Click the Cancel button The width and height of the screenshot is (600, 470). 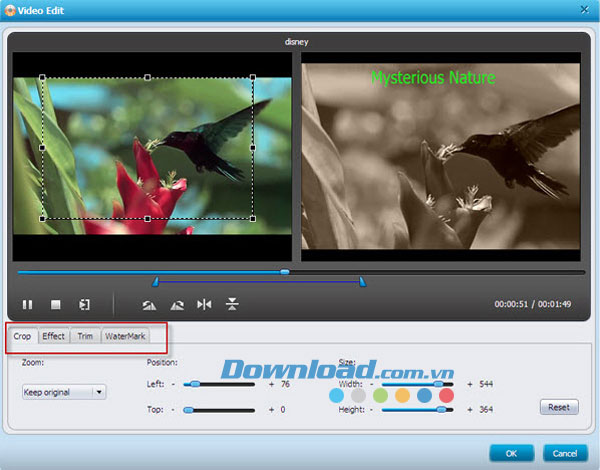[565, 454]
